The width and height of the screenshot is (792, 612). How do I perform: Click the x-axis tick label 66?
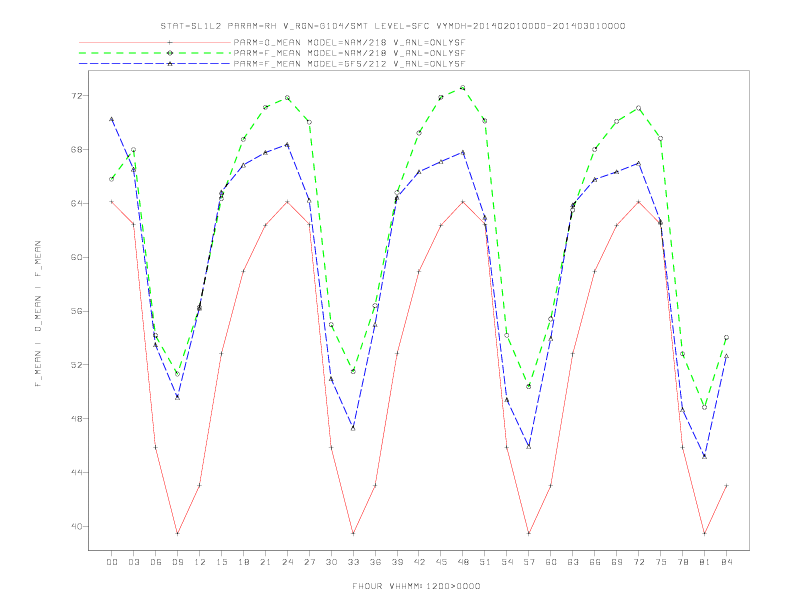click(x=595, y=562)
